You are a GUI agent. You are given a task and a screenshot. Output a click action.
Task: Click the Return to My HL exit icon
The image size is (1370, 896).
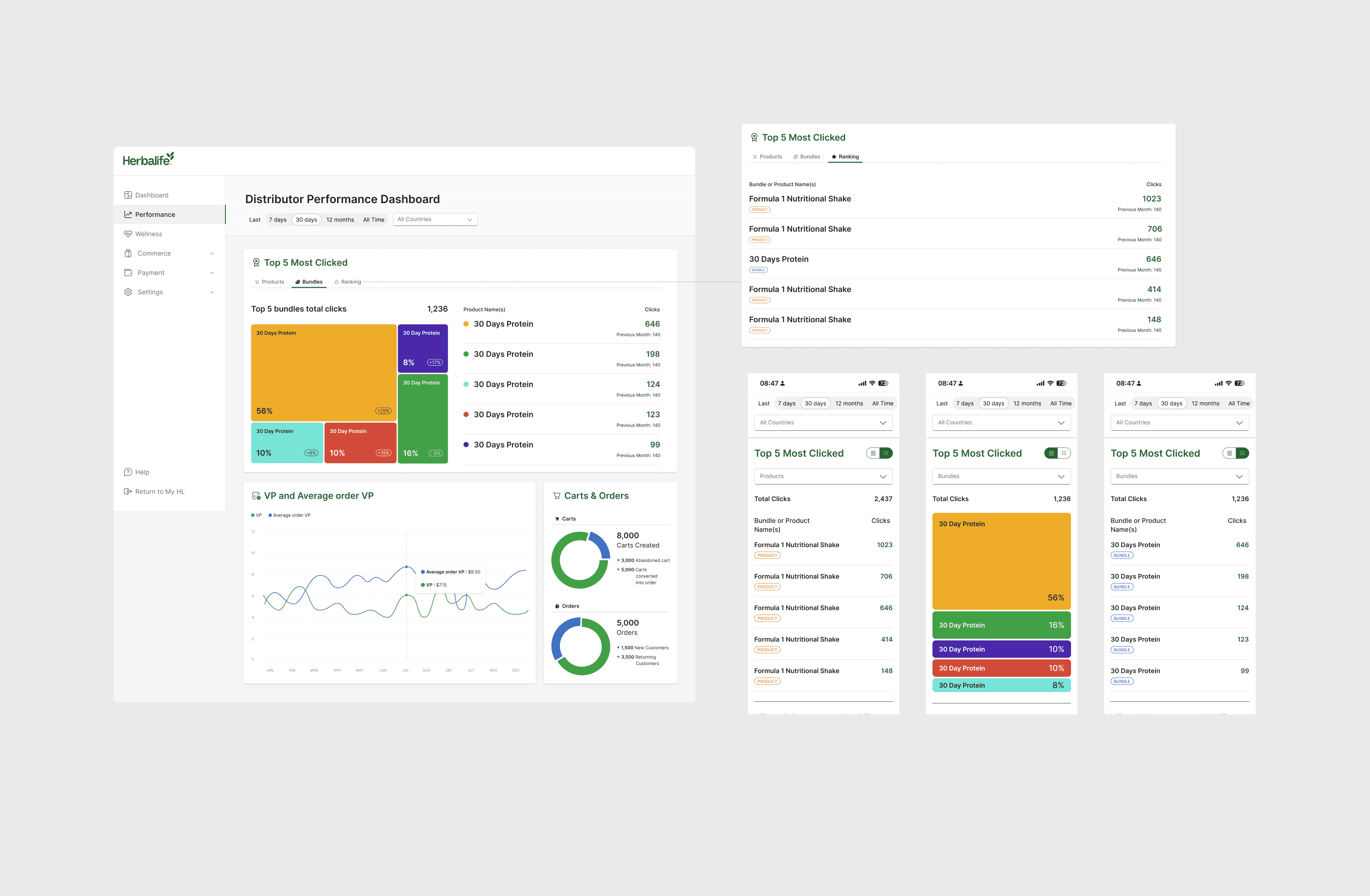pyautogui.click(x=128, y=491)
